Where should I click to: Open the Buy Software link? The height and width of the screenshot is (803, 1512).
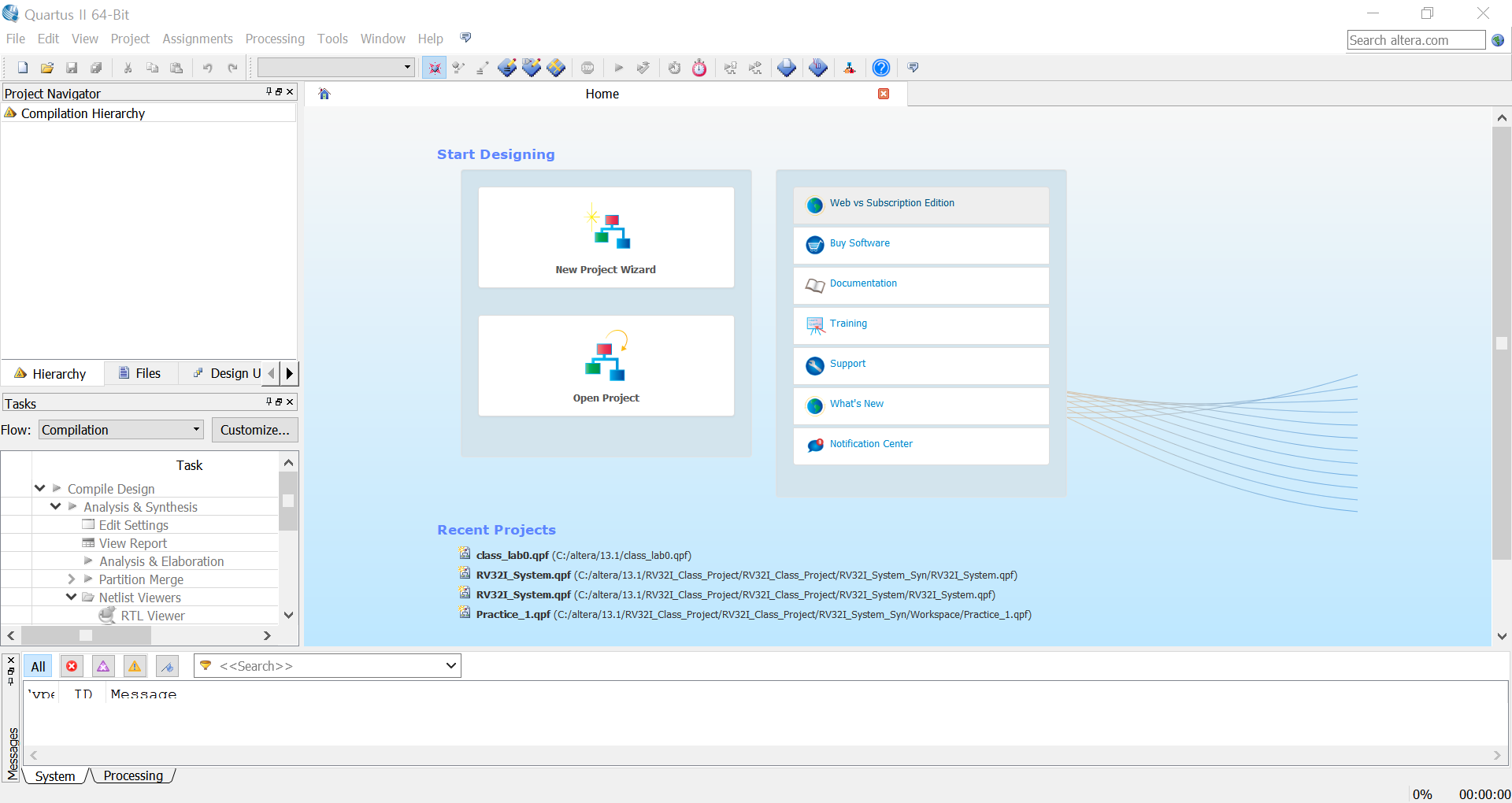point(921,245)
